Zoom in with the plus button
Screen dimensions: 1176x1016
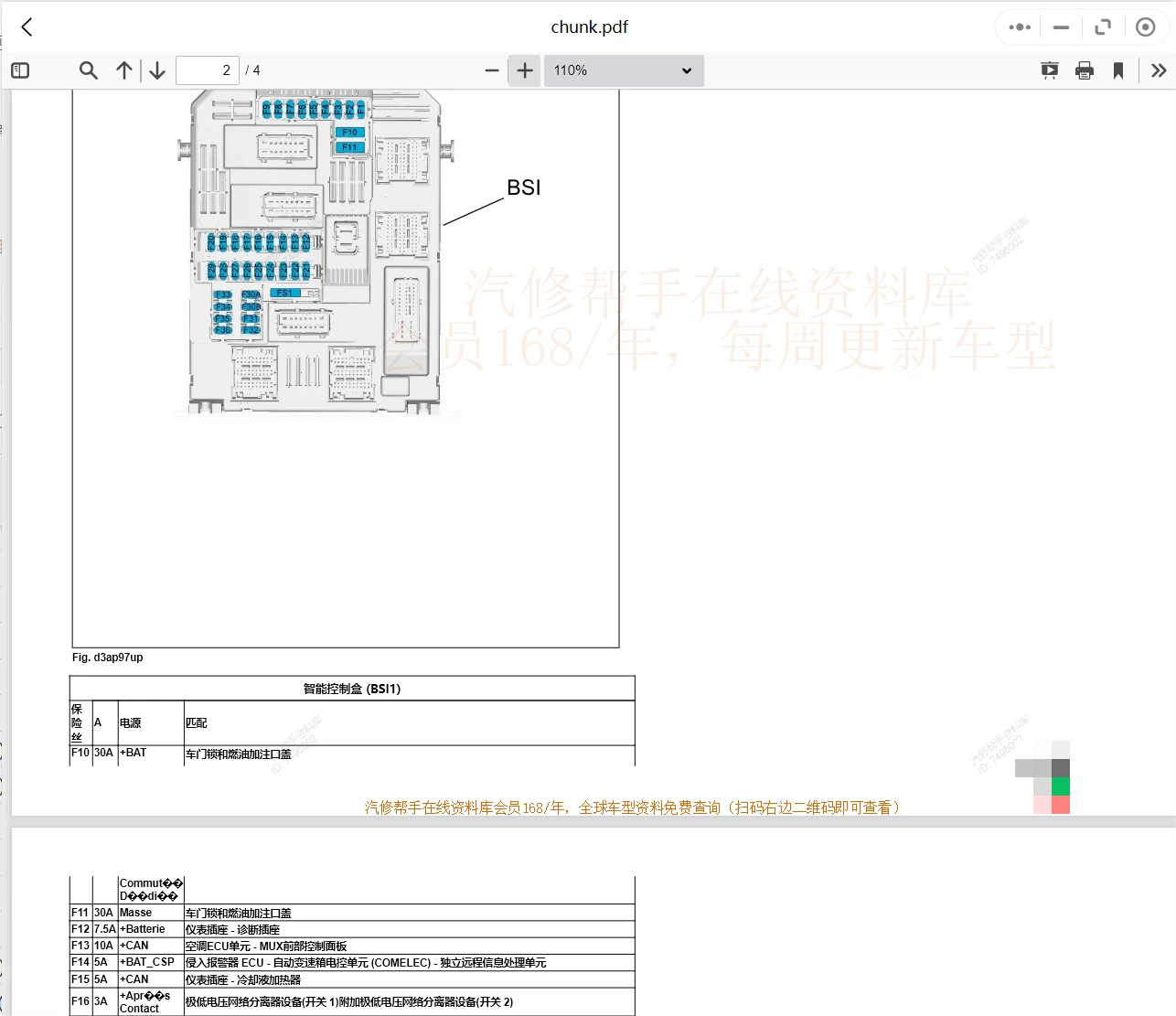click(x=525, y=70)
